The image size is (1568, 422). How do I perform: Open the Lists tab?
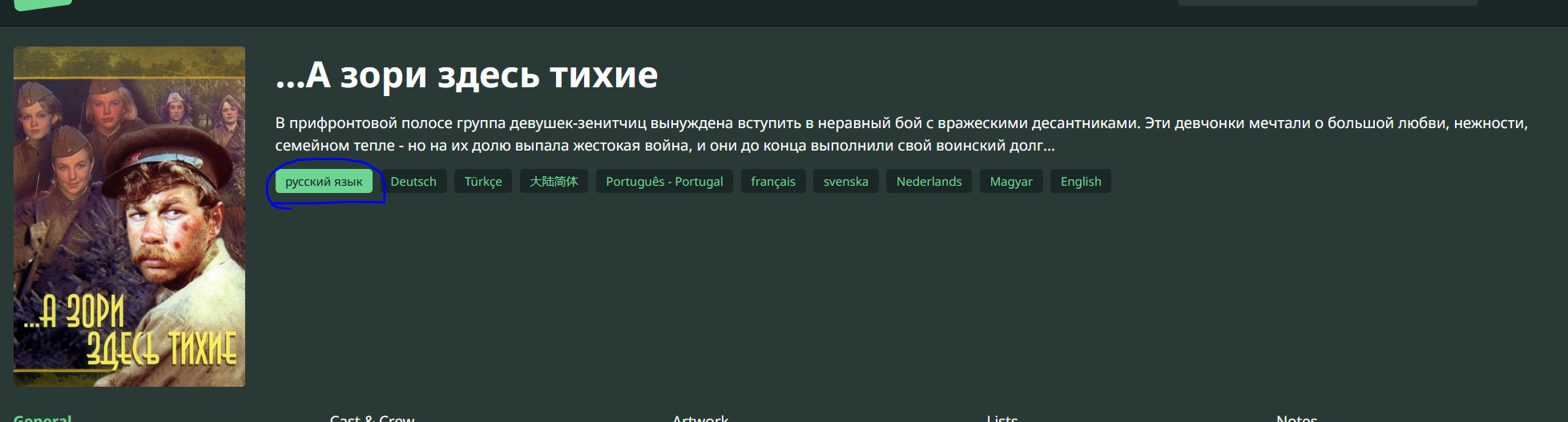coord(1002,417)
